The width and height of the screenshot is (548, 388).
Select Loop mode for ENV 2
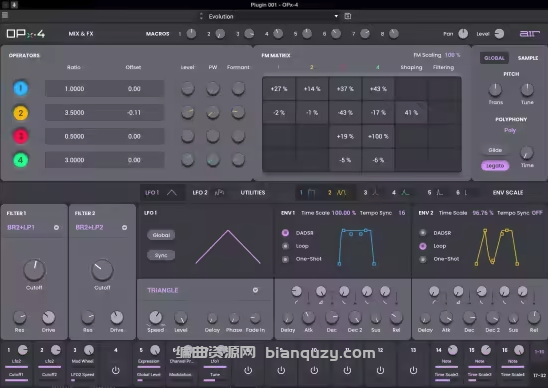(x=423, y=246)
